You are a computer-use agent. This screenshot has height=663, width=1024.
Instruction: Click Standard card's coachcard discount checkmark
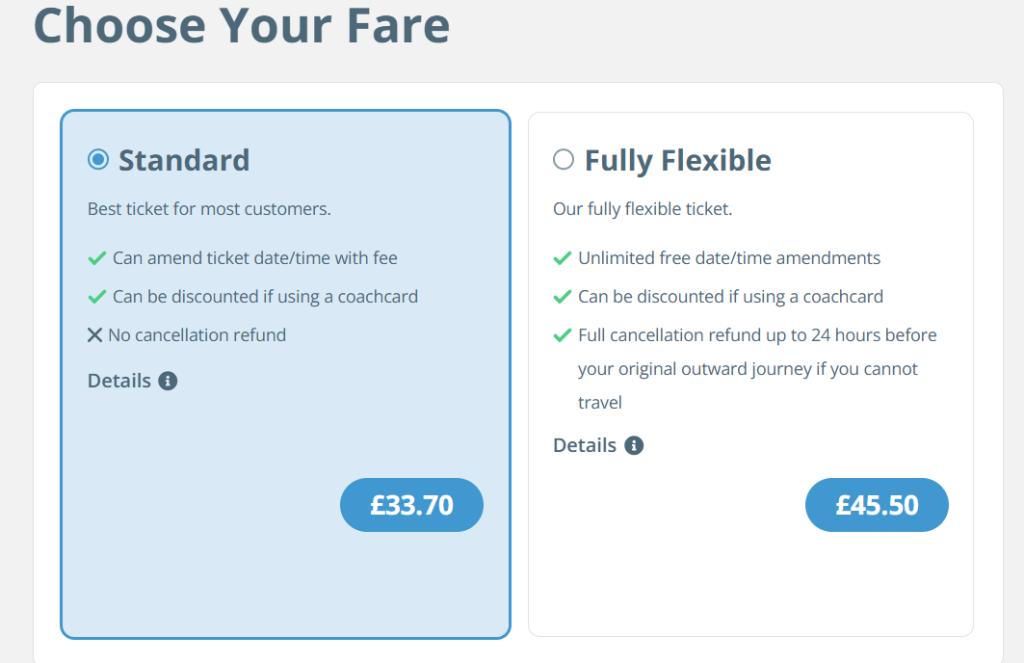coord(97,297)
